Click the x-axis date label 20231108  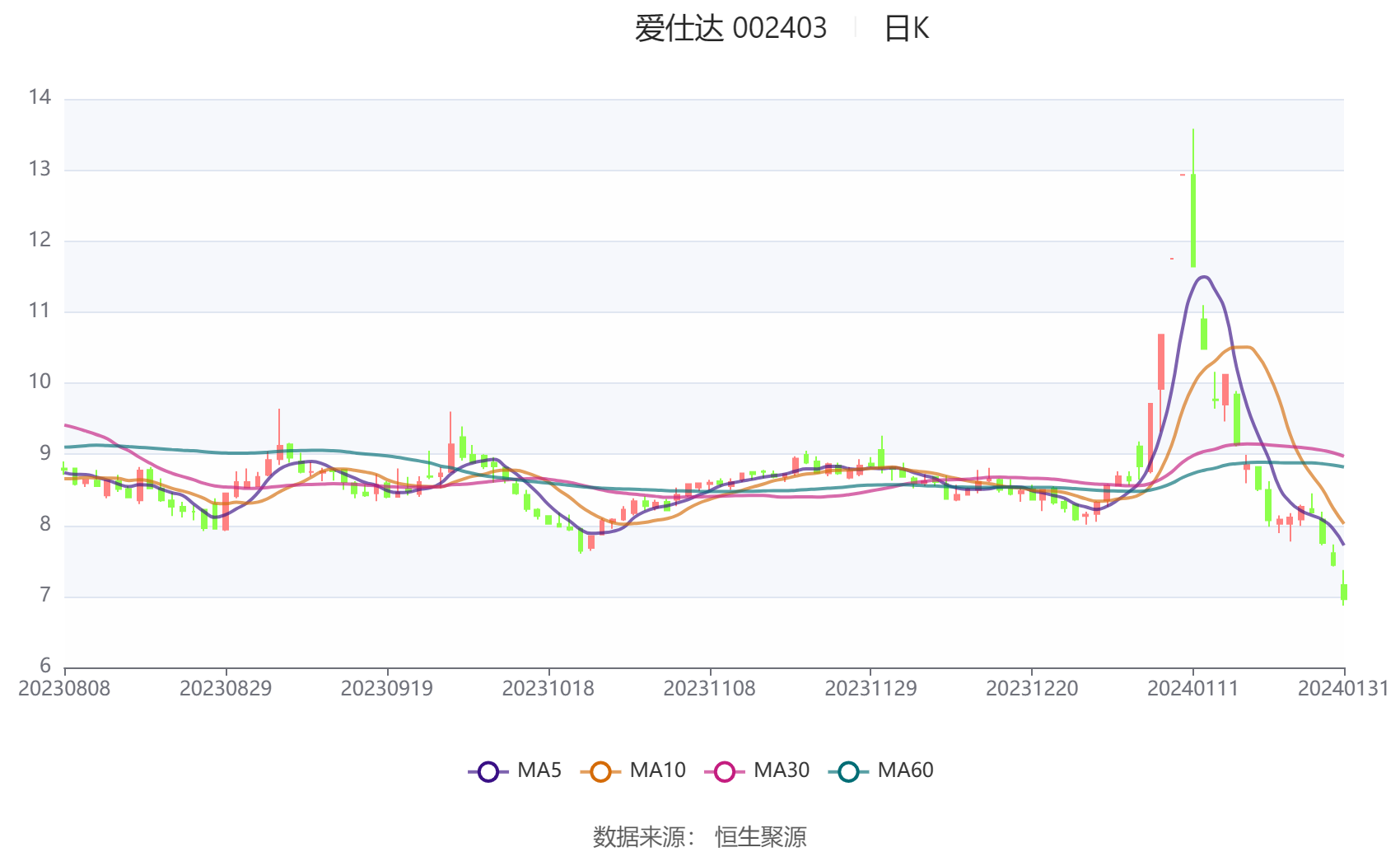tap(710, 689)
